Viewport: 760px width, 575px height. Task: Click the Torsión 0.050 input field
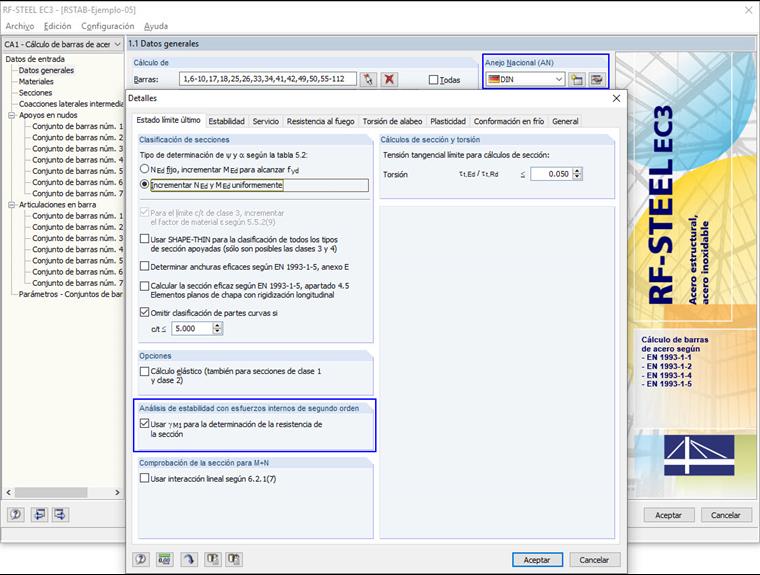[552, 174]
